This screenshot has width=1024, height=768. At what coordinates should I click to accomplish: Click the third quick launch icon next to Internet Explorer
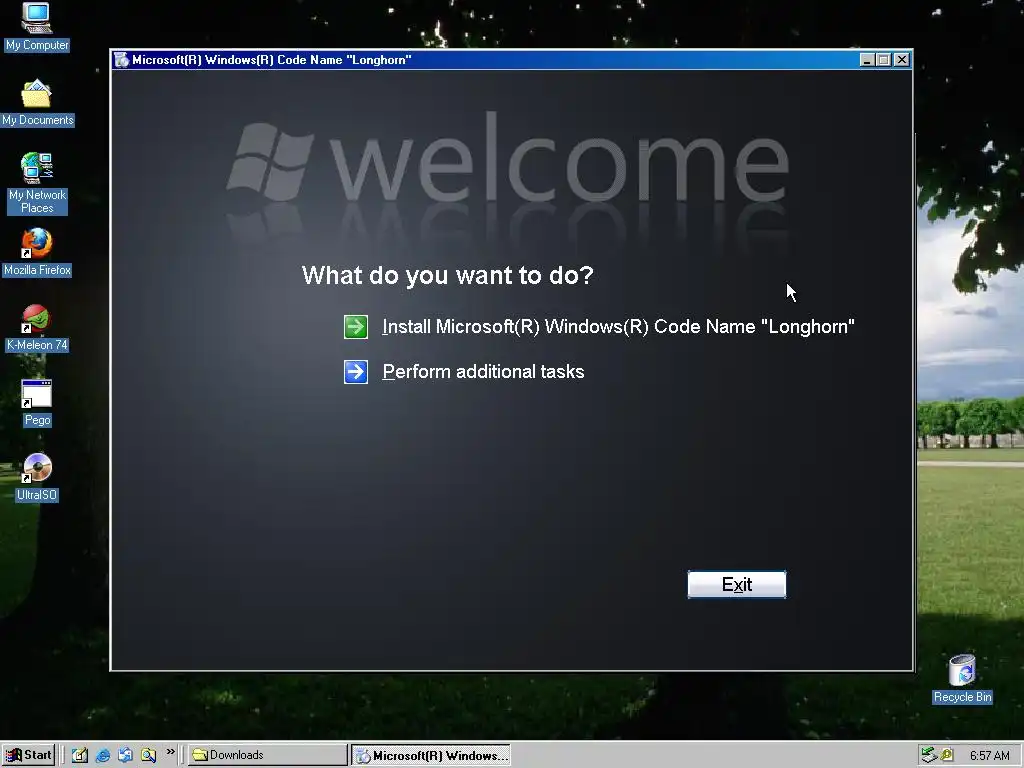pyautogui.click(x=125, y=755)
